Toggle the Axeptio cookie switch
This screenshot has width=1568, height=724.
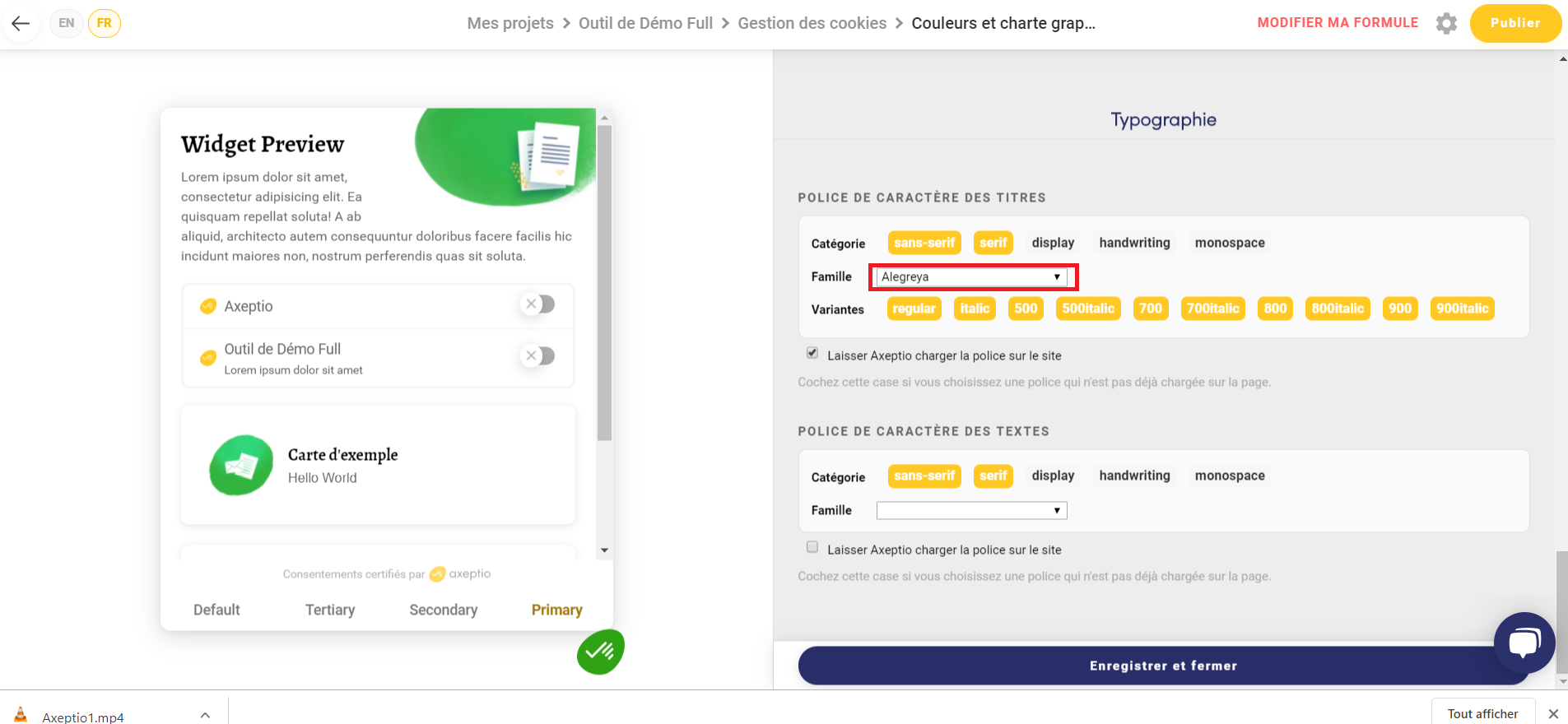pyautogui.click(x=538, y=304)
